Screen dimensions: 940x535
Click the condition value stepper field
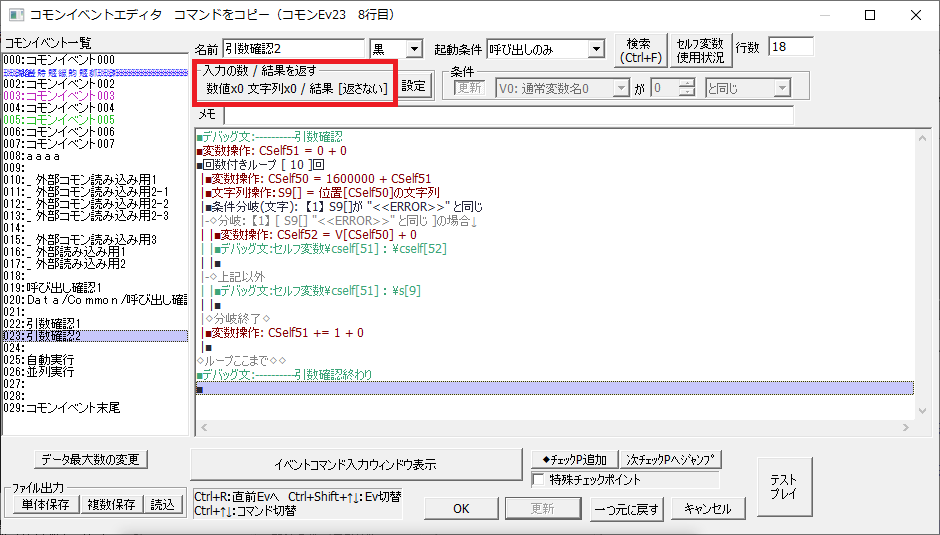673,89
